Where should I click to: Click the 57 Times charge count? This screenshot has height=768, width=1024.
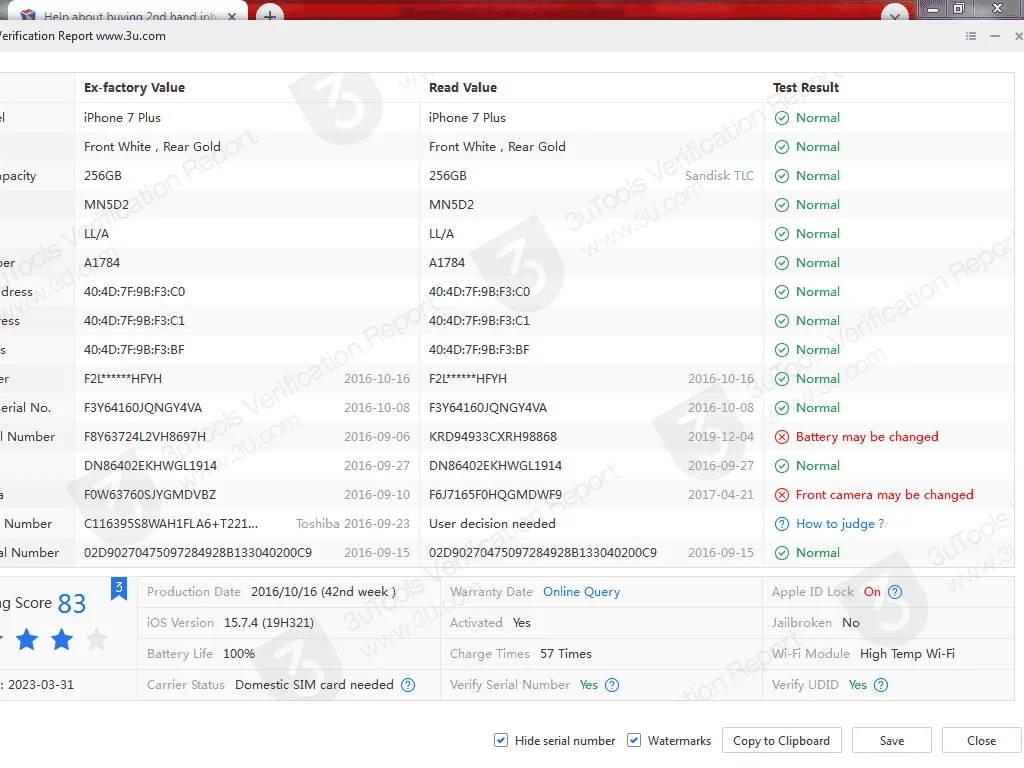click(566, 654)
